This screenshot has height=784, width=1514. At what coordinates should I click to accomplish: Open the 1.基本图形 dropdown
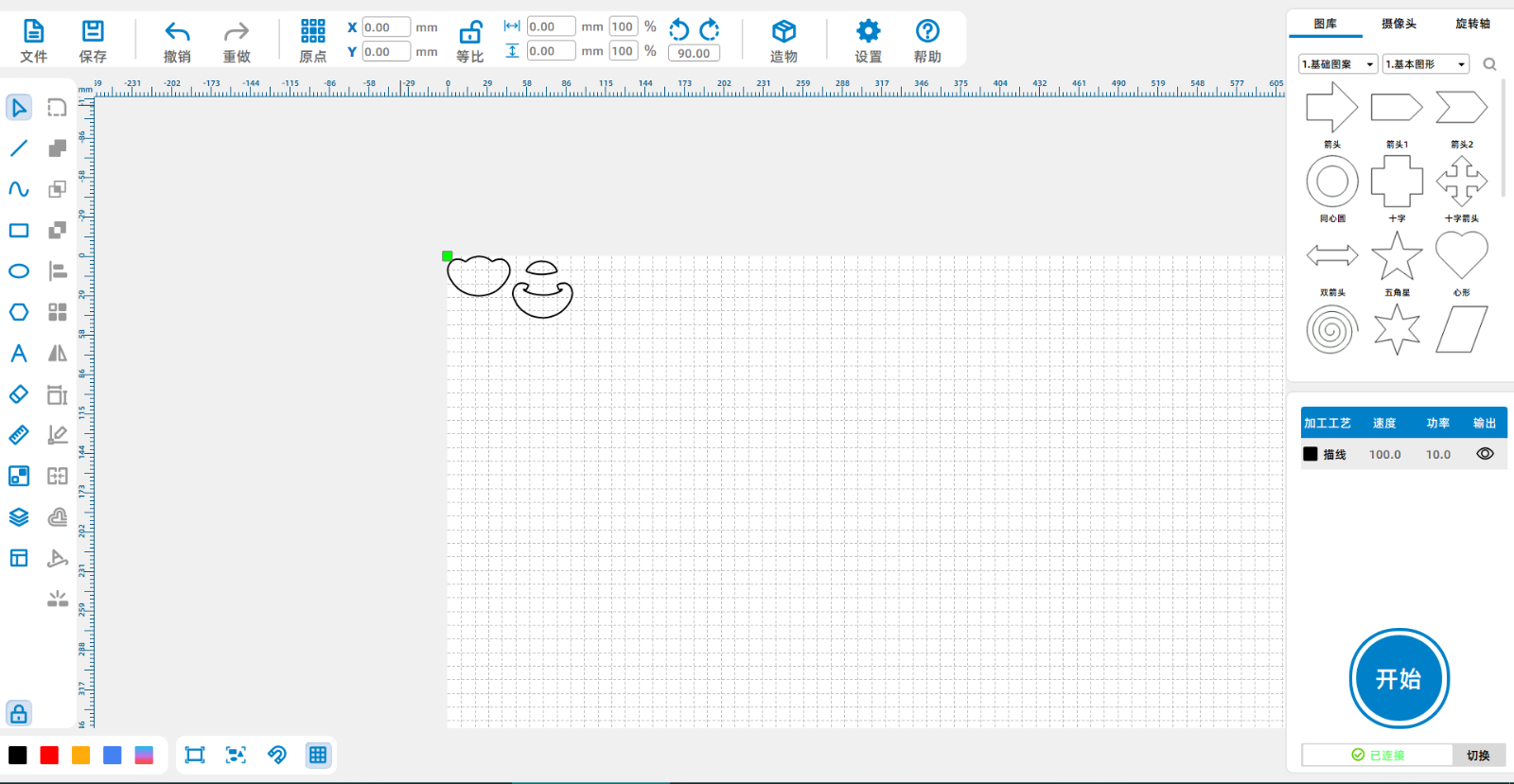click(1426, 64)
